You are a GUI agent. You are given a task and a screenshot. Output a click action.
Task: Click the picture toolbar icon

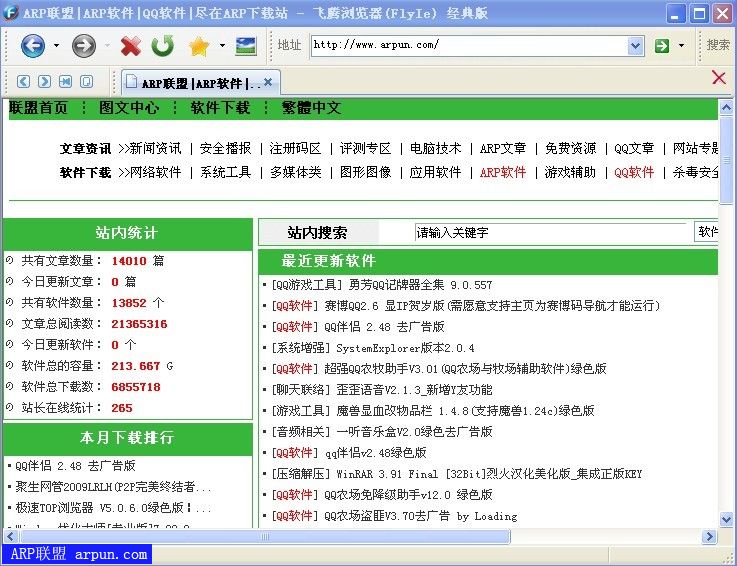[245, 46]
